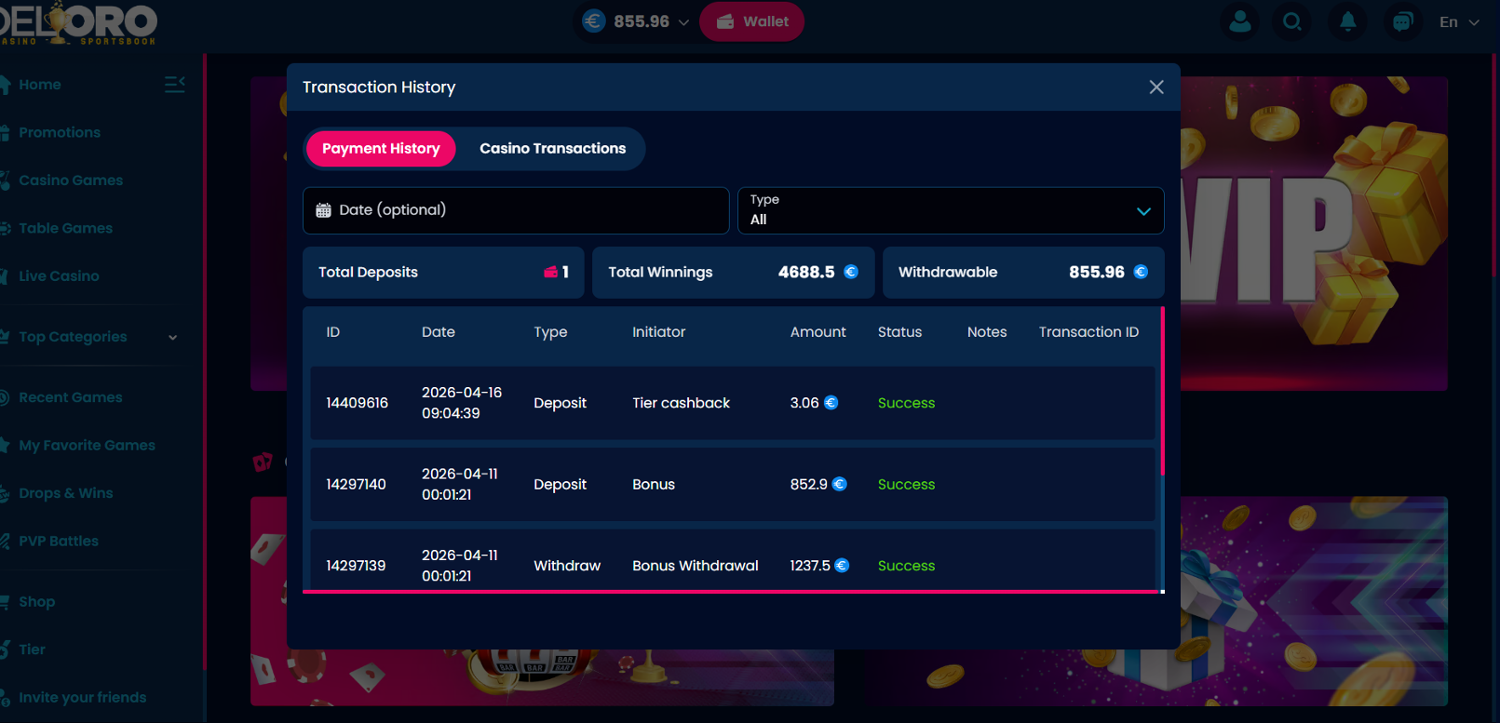The image size is (1500, 723).
Task: Click the transaction table vertical scrollbar
Action: tap(1162, 391)
